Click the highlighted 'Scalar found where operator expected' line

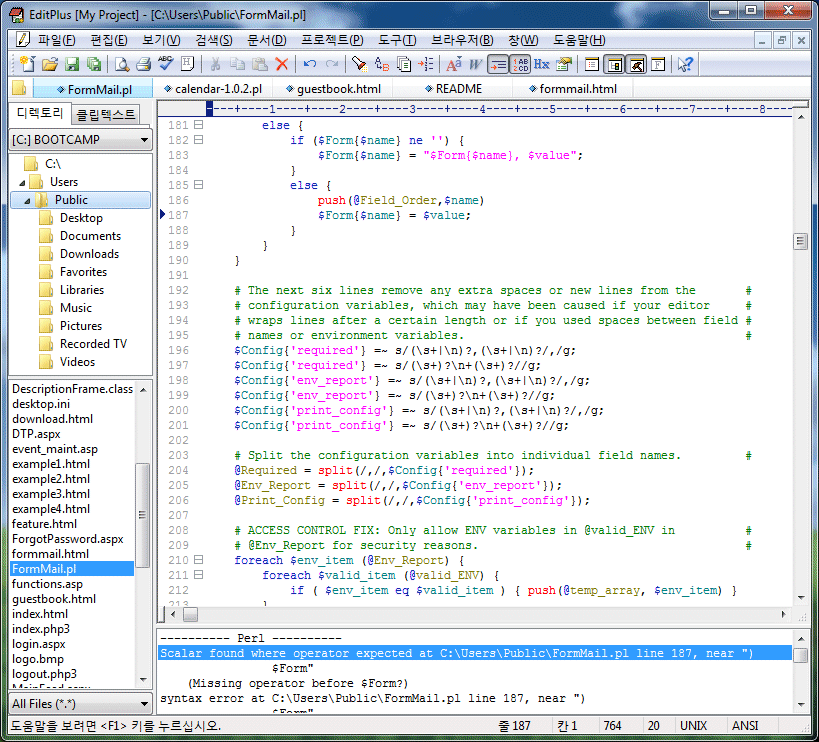pyautogui.click(x=475, y=653)
